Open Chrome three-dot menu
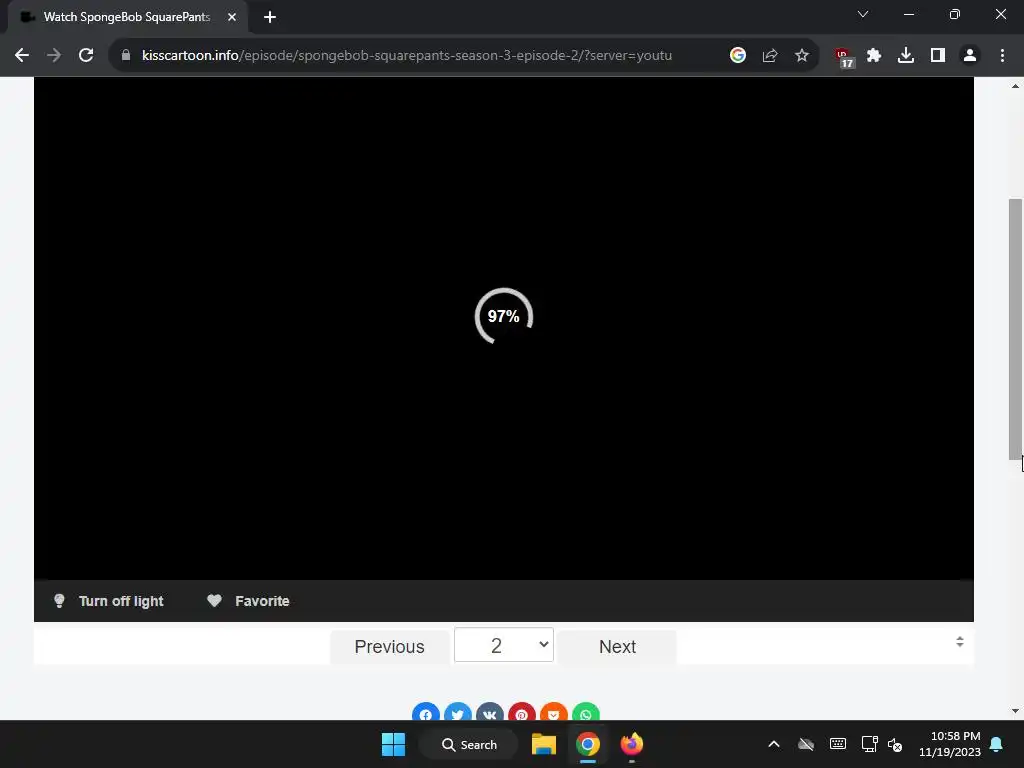Viewport: 1024px width, 768px height. click(x=1002, y=56)
